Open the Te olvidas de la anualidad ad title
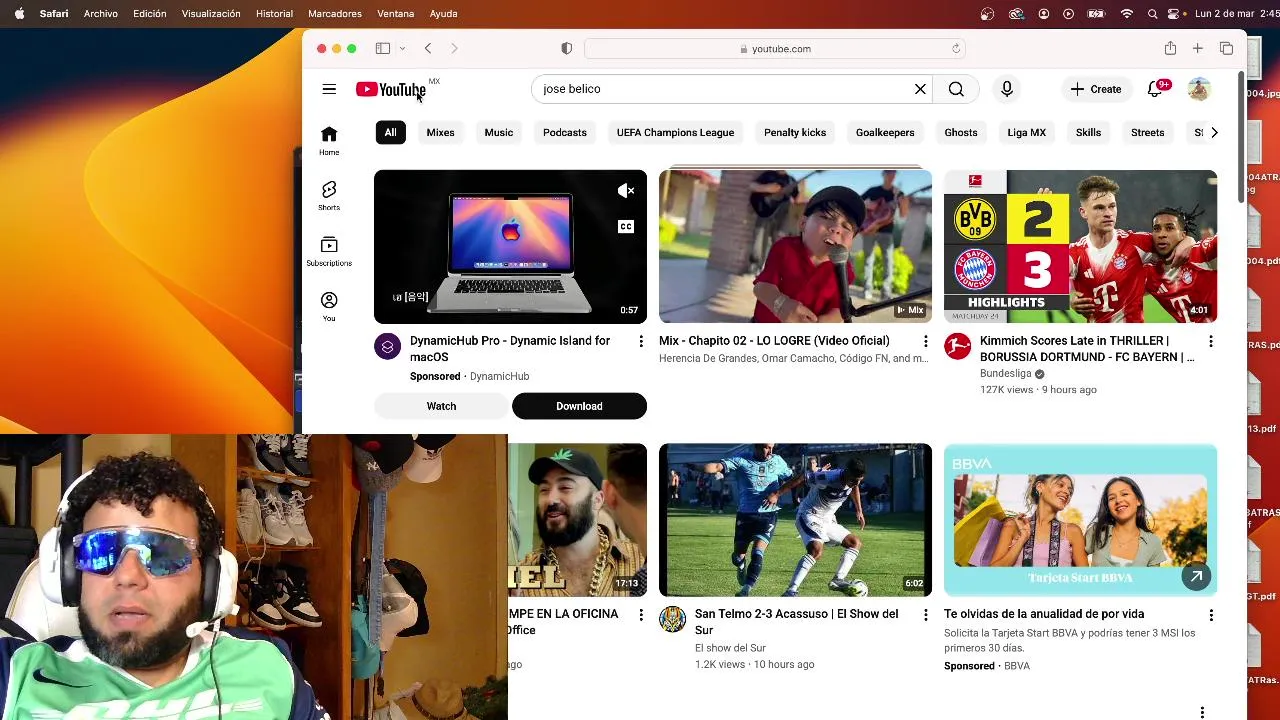Viewport: 1280px width, 720px height. (1044, 614)
